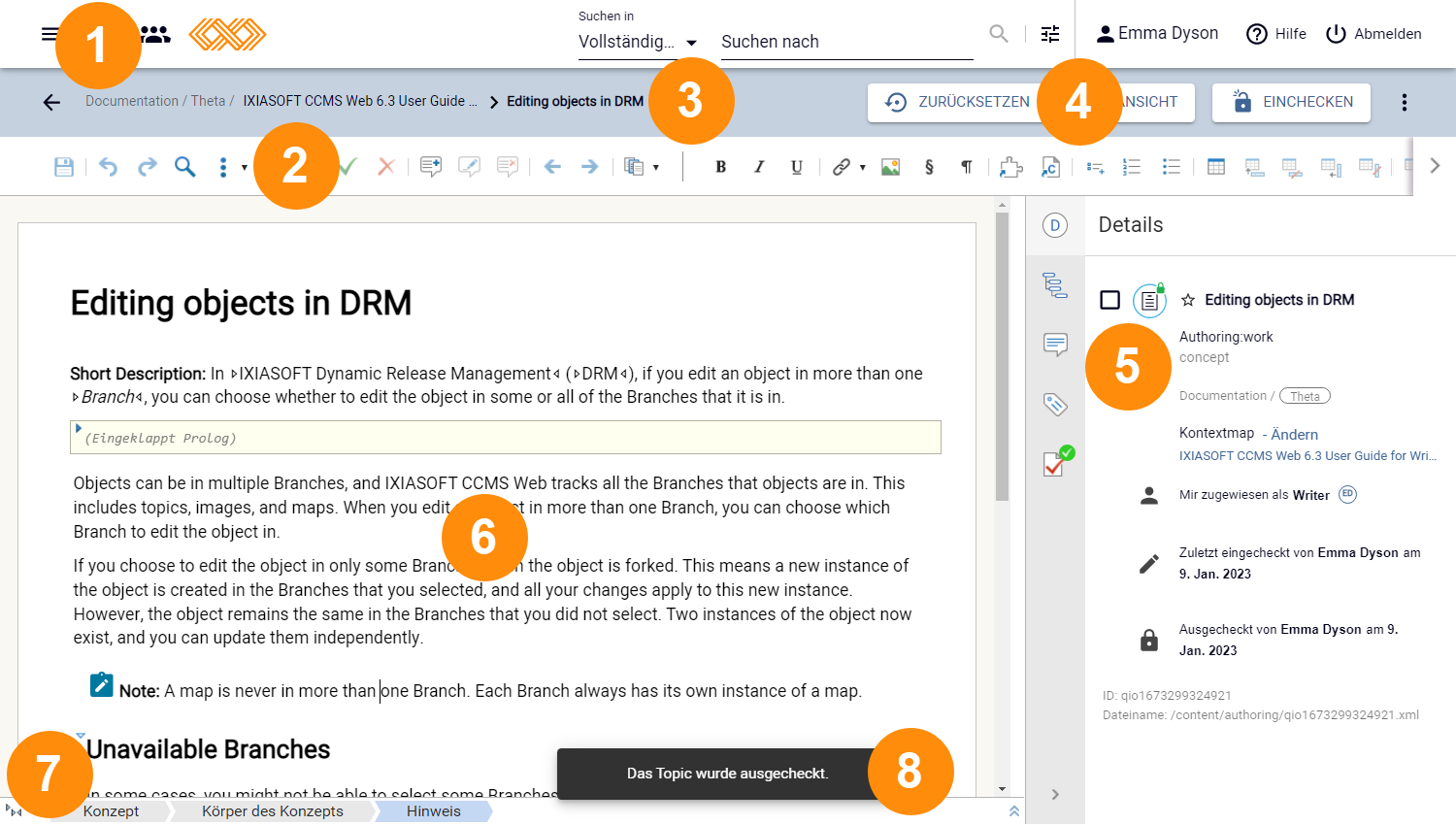Click the scroll down arrow of editor
1456x825 pixels.
1002,789
